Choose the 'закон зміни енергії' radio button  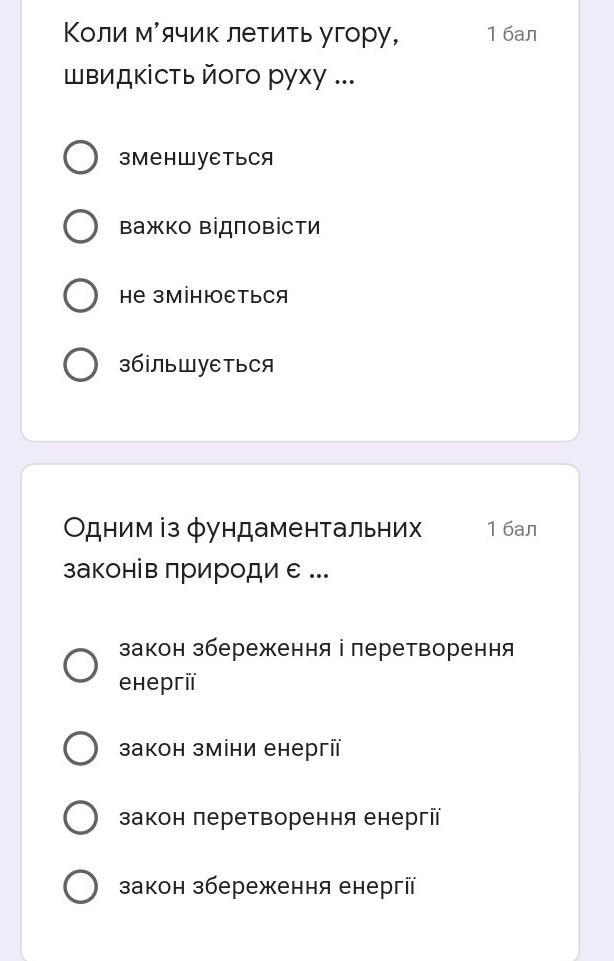80,748
